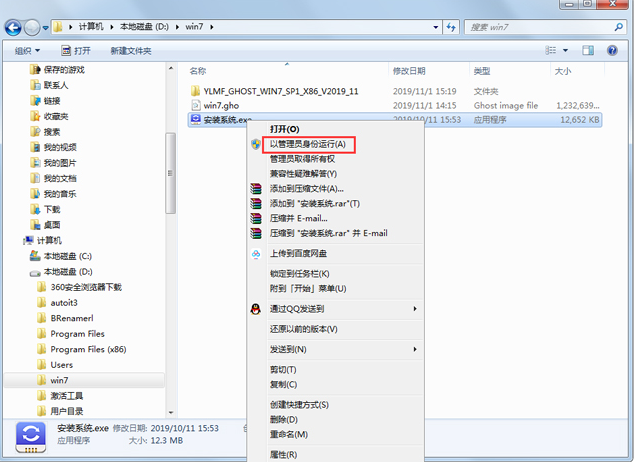Viewport: 636px width, 462px height.
Task: Click WinRAR icon beside 添加到 "安装系统.rar"(T)
Action: pos(256,203)
